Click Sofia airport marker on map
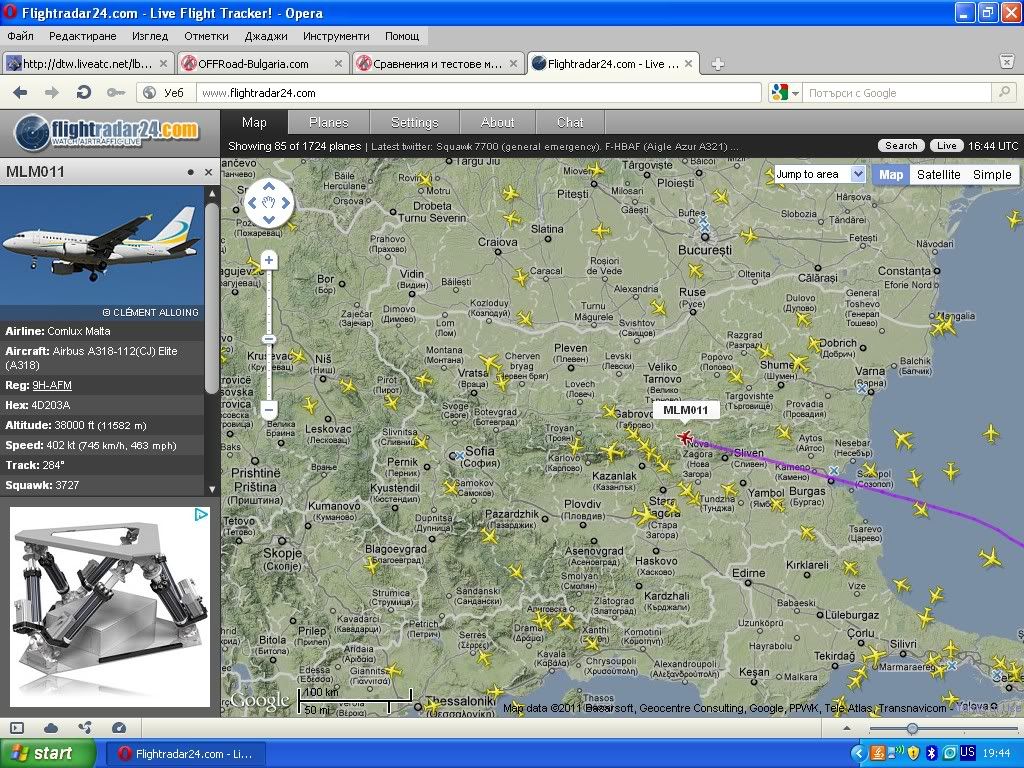This screenshot has width=1024, height=768. click(x=460, y=455)
